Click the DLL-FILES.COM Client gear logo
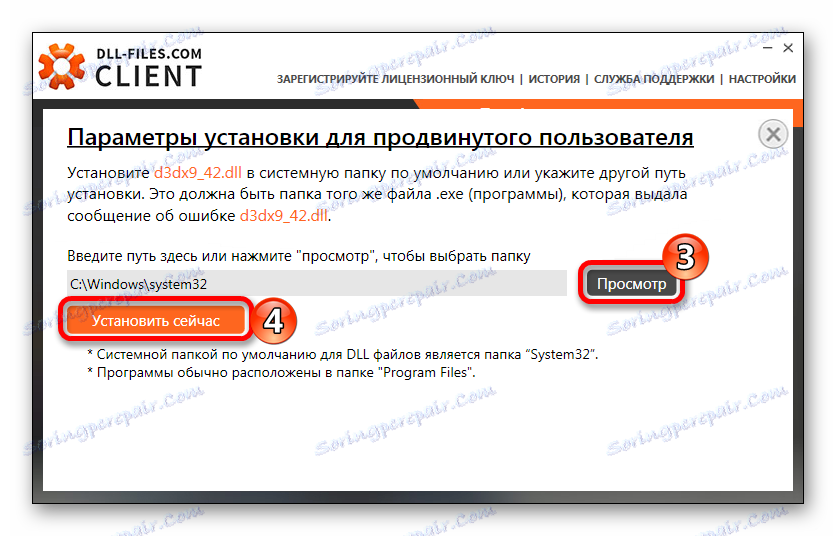The image size is (836, 536). click(x=61, y=67)
